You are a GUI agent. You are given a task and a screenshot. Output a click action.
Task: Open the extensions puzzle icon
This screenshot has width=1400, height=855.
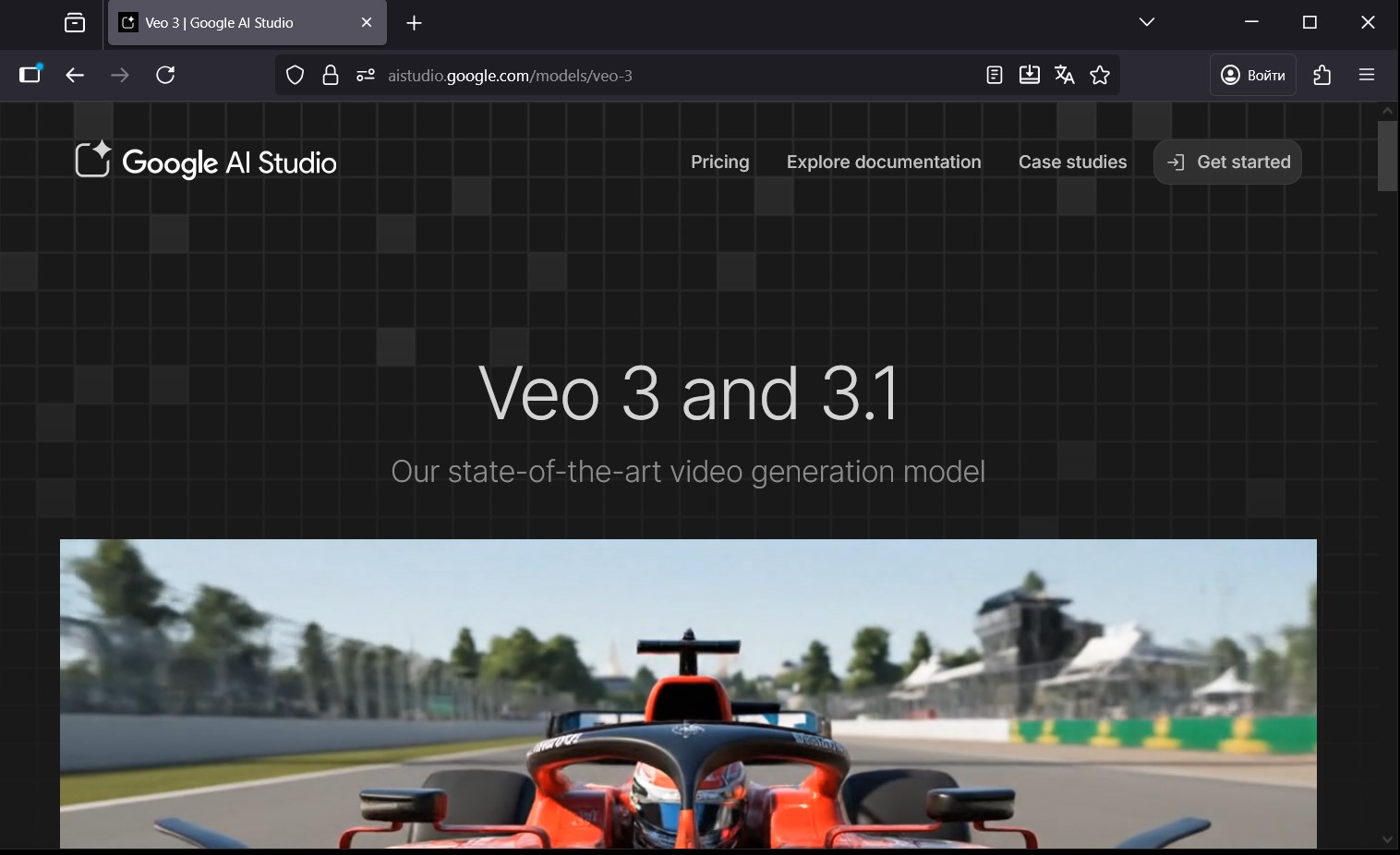click(x=1322, y=76)
